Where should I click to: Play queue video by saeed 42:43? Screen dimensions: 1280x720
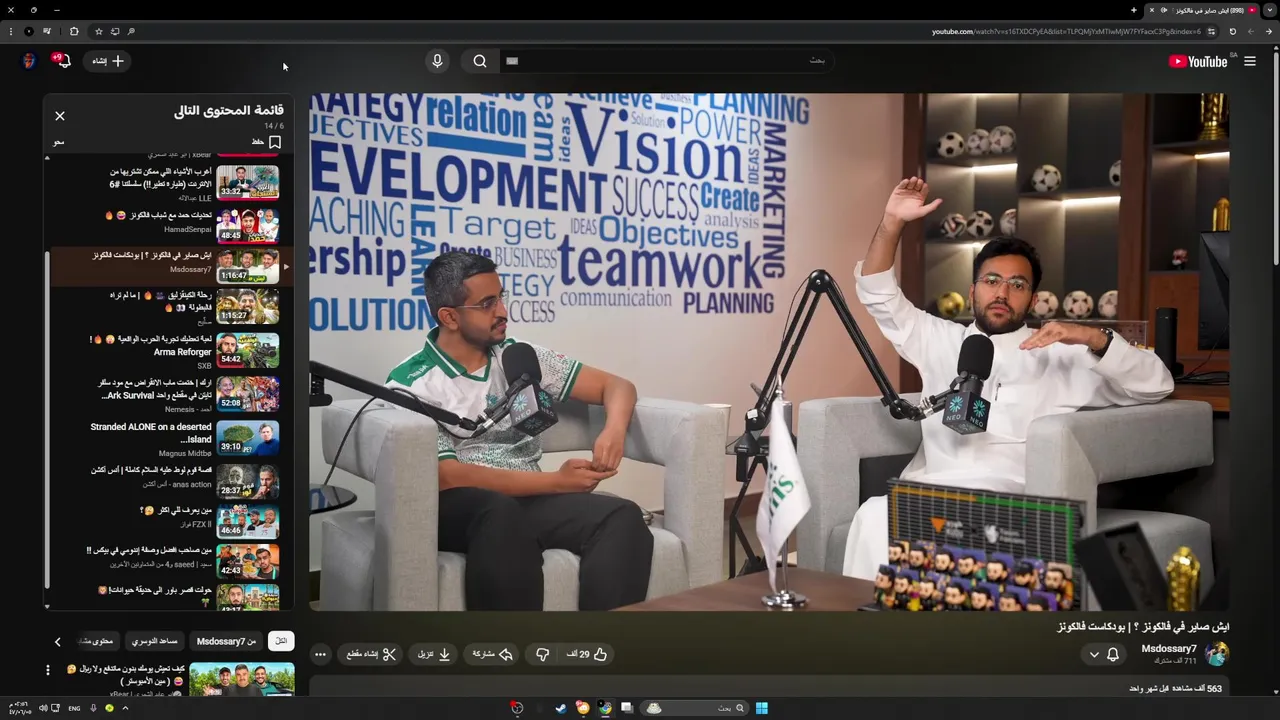tap(172, 561)
